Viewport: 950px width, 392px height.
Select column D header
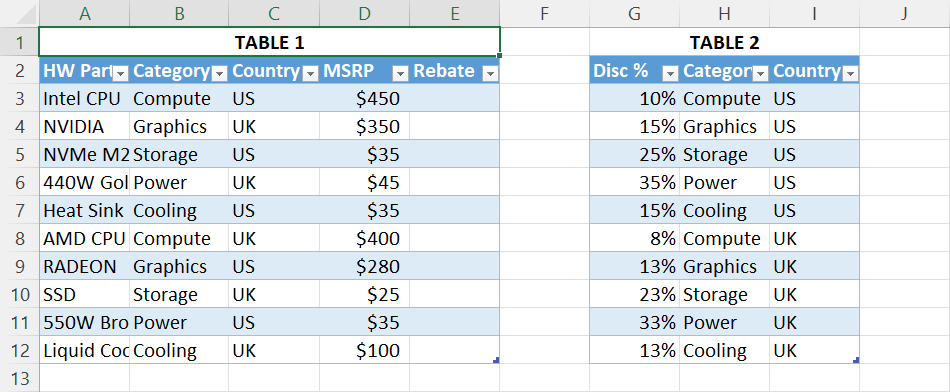364,13
